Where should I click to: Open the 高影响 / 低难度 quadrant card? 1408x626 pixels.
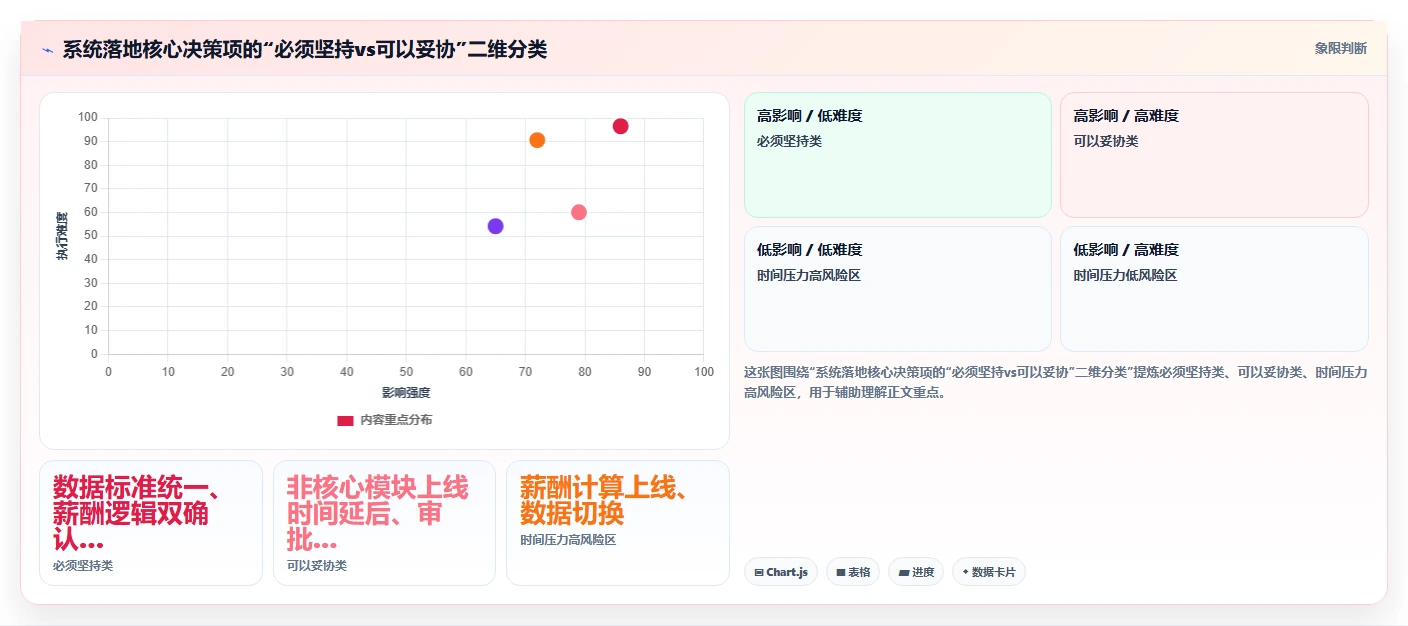coord(898,155)
